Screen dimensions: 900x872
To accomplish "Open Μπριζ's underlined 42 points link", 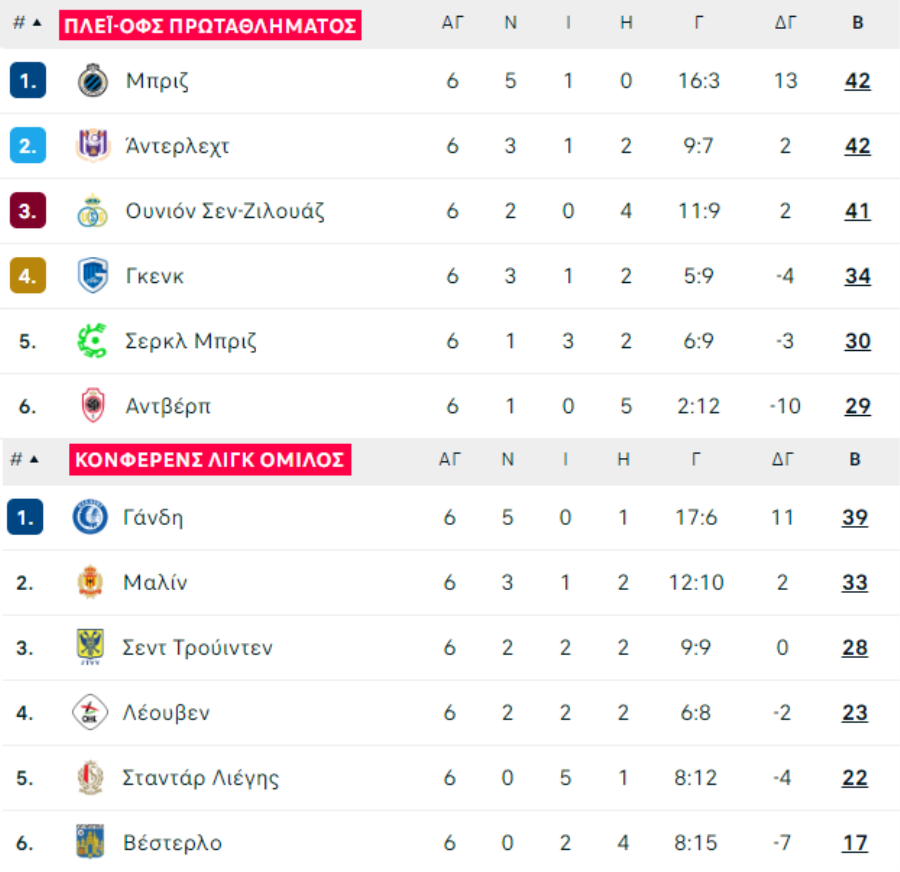I will (858, 81).
